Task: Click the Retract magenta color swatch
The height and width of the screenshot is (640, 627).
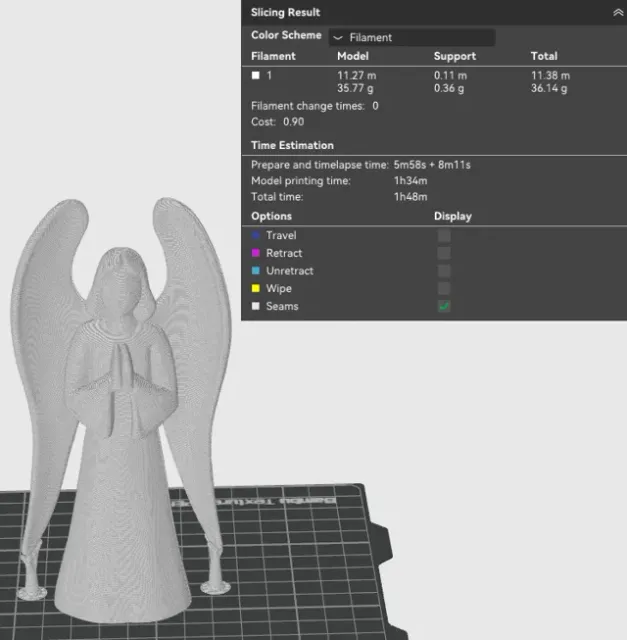Action: [x=256, y=253]
